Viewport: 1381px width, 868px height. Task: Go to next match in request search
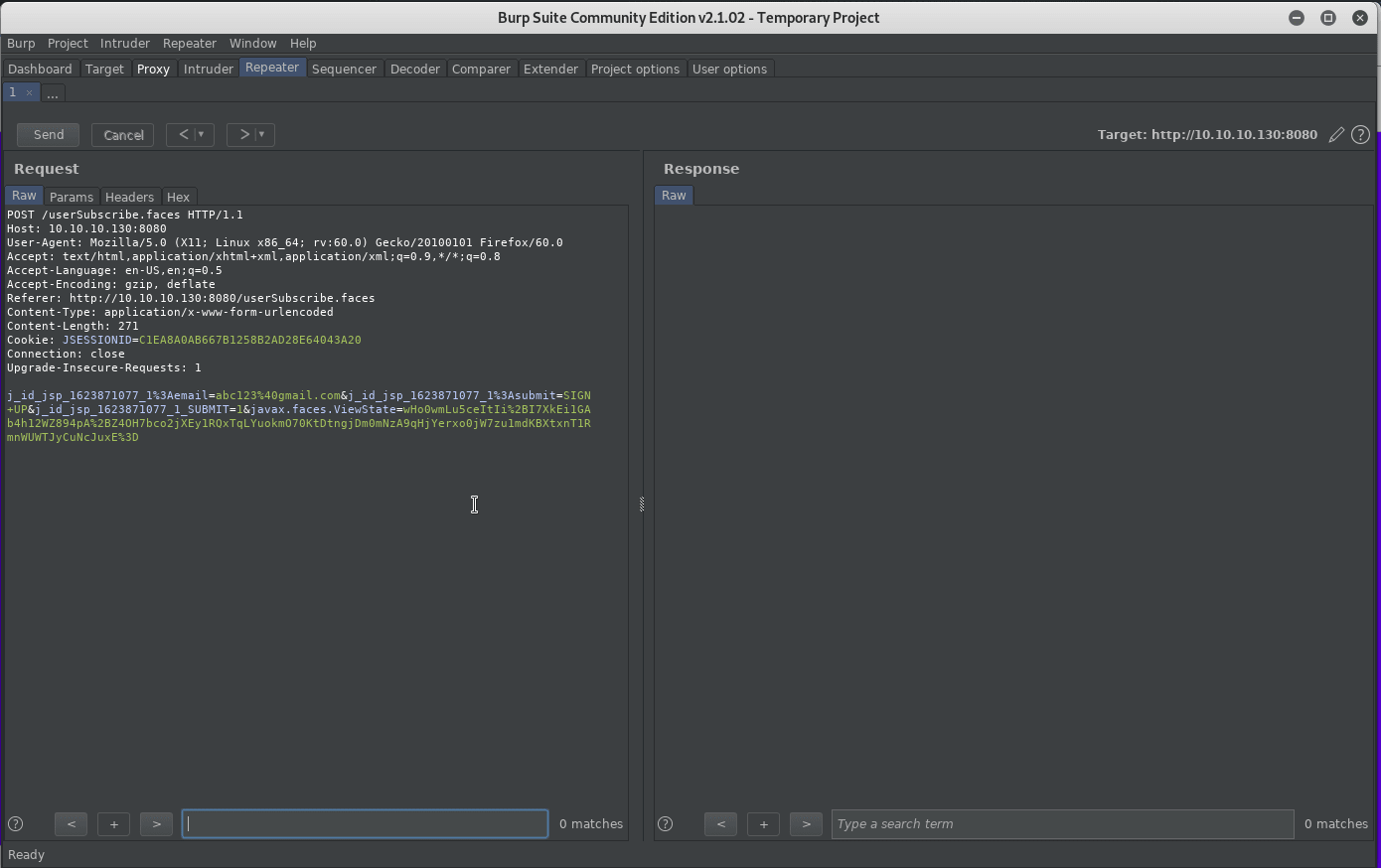156,823
